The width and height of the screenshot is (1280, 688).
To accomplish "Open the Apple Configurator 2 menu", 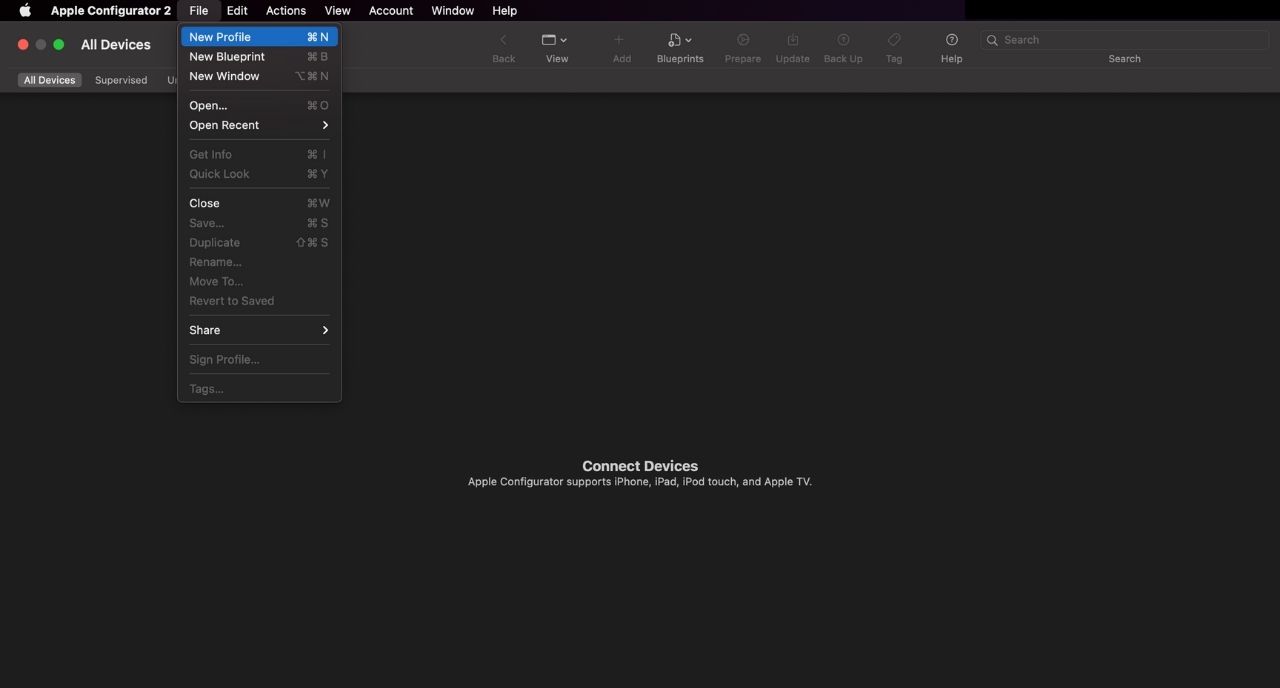I will 111,10.
